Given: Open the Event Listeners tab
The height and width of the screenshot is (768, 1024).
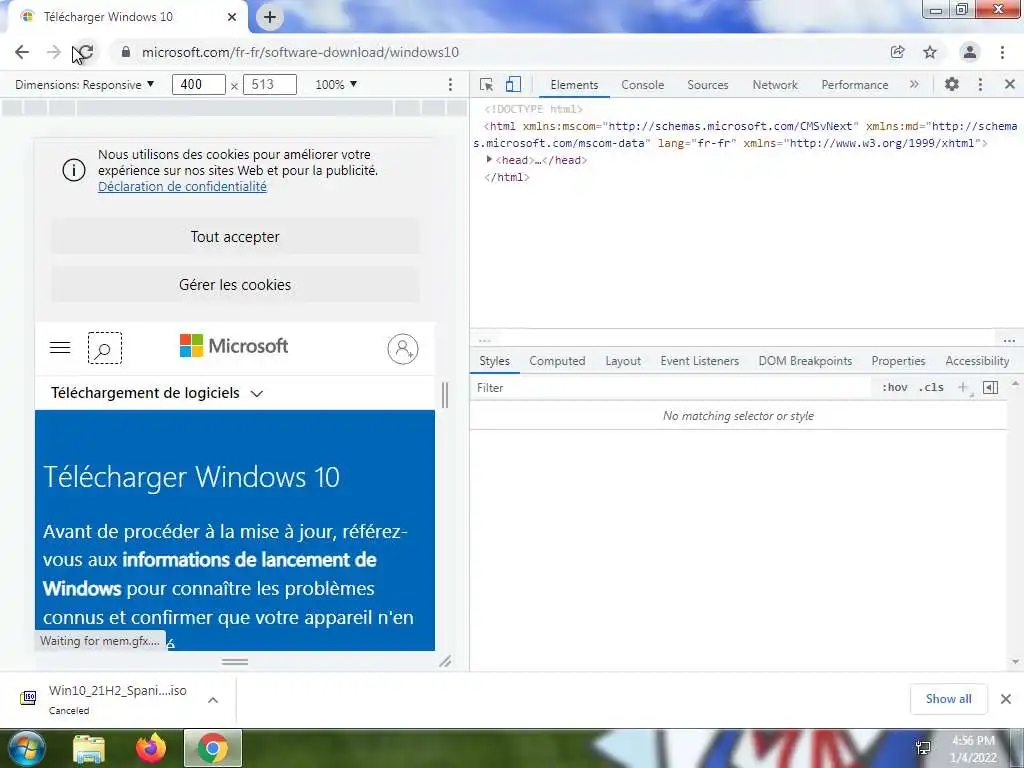Looking at the screenshot, I should click(699, 361).
